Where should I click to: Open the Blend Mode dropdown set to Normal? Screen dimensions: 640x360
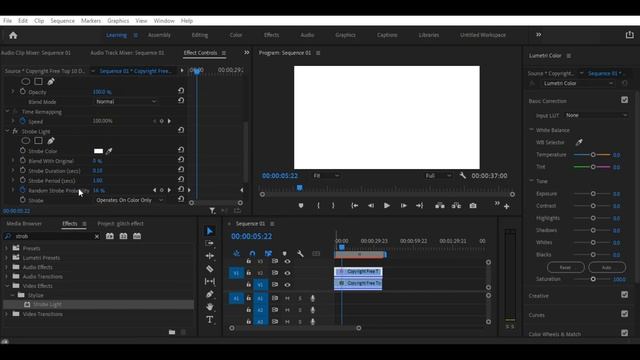click(126, 102)
